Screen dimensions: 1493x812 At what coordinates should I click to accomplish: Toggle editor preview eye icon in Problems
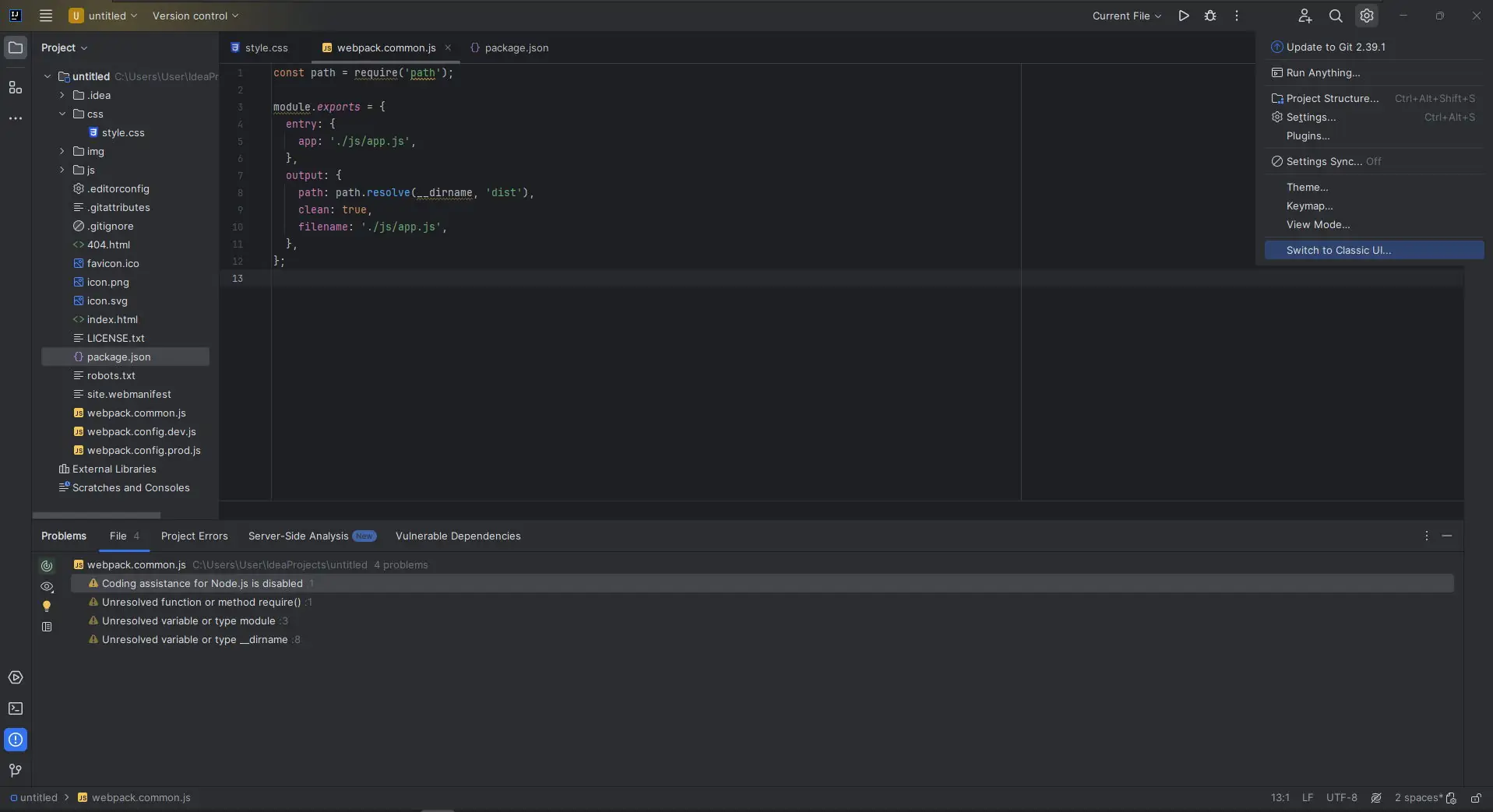47,586
